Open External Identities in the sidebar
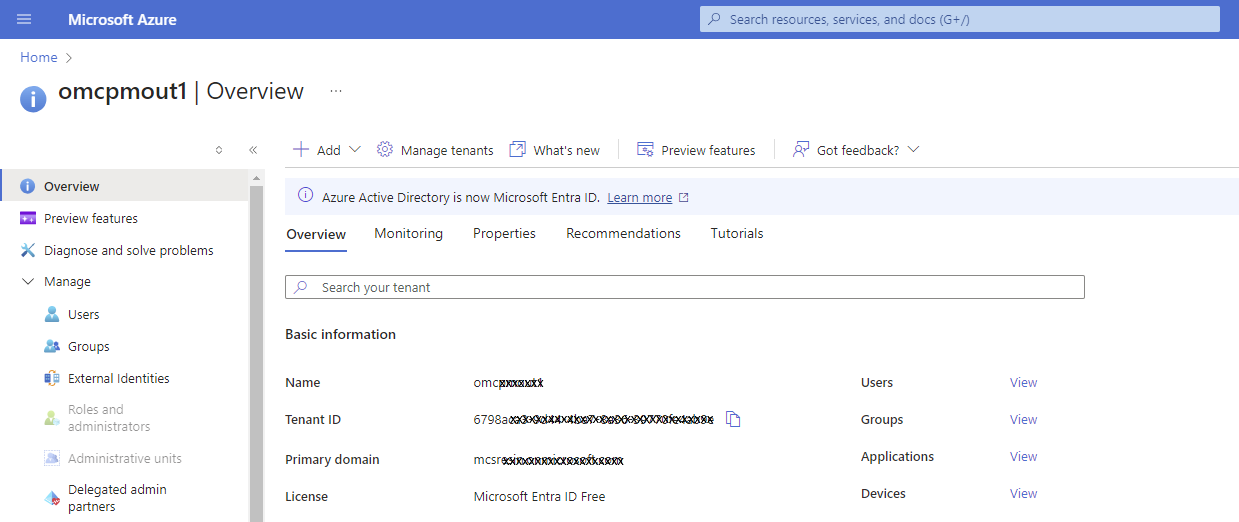Image resolution: width=1239 pixels, height=522 pixels. point(118,378)
